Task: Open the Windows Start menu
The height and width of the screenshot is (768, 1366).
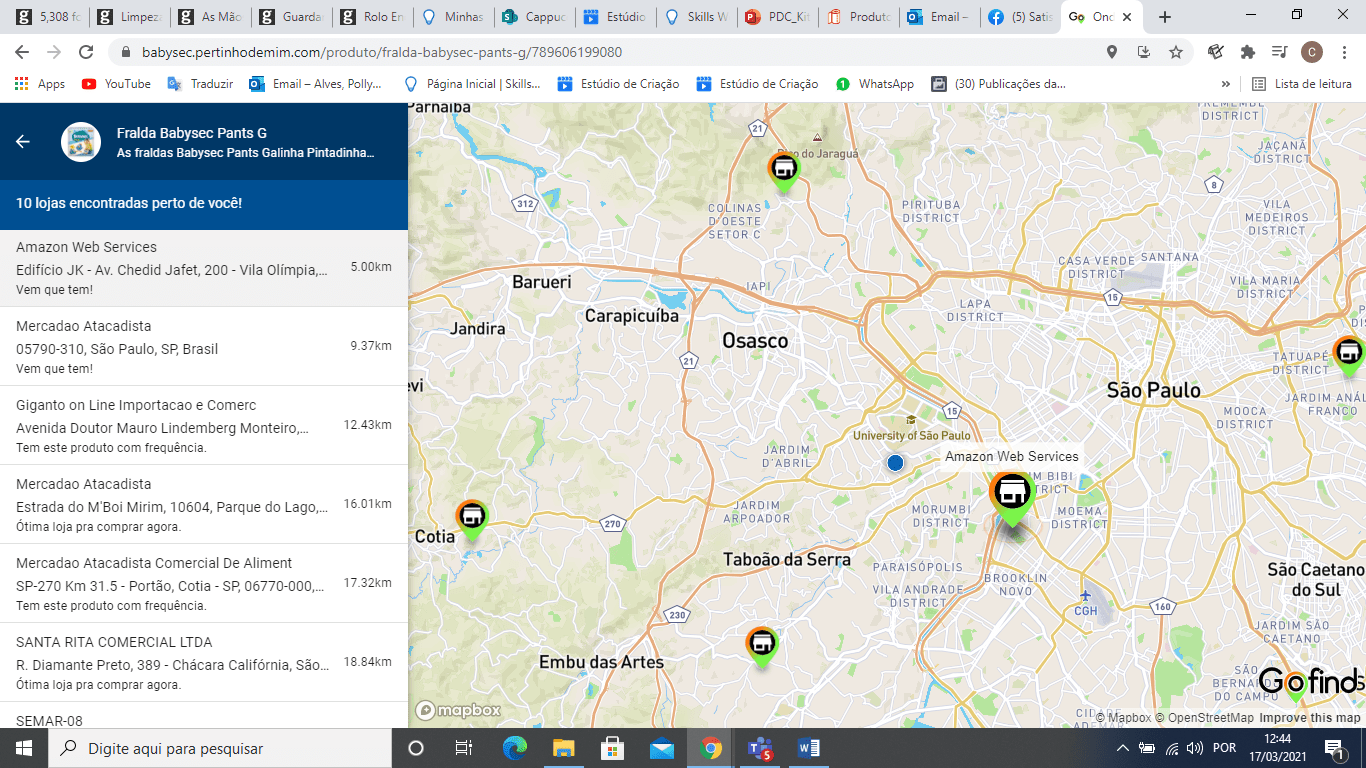Action: point(23,748)
